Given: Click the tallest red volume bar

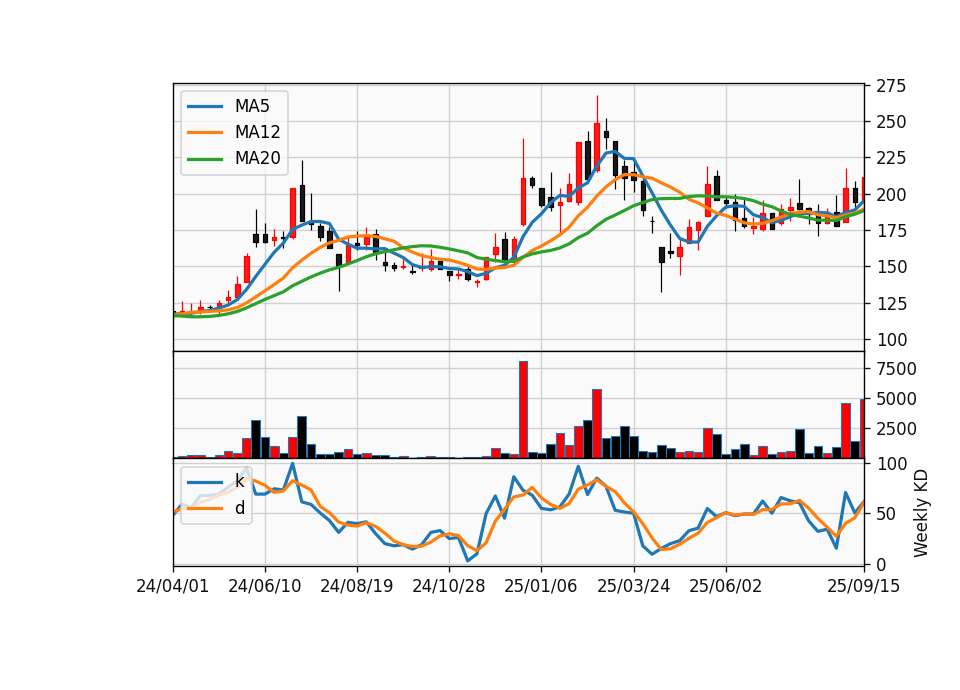Looking at the screenshot, I should click(x=523, y=410).
